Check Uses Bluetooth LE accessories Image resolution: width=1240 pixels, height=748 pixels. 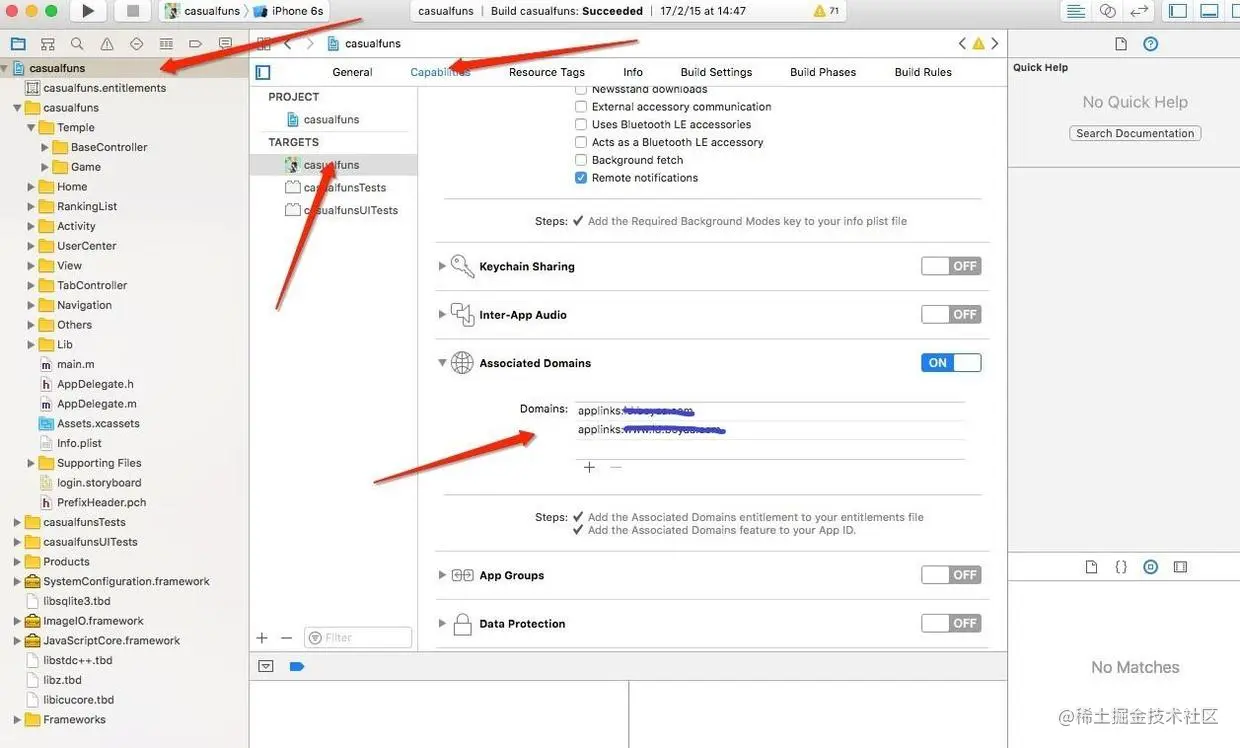click(x=581, y=124)
